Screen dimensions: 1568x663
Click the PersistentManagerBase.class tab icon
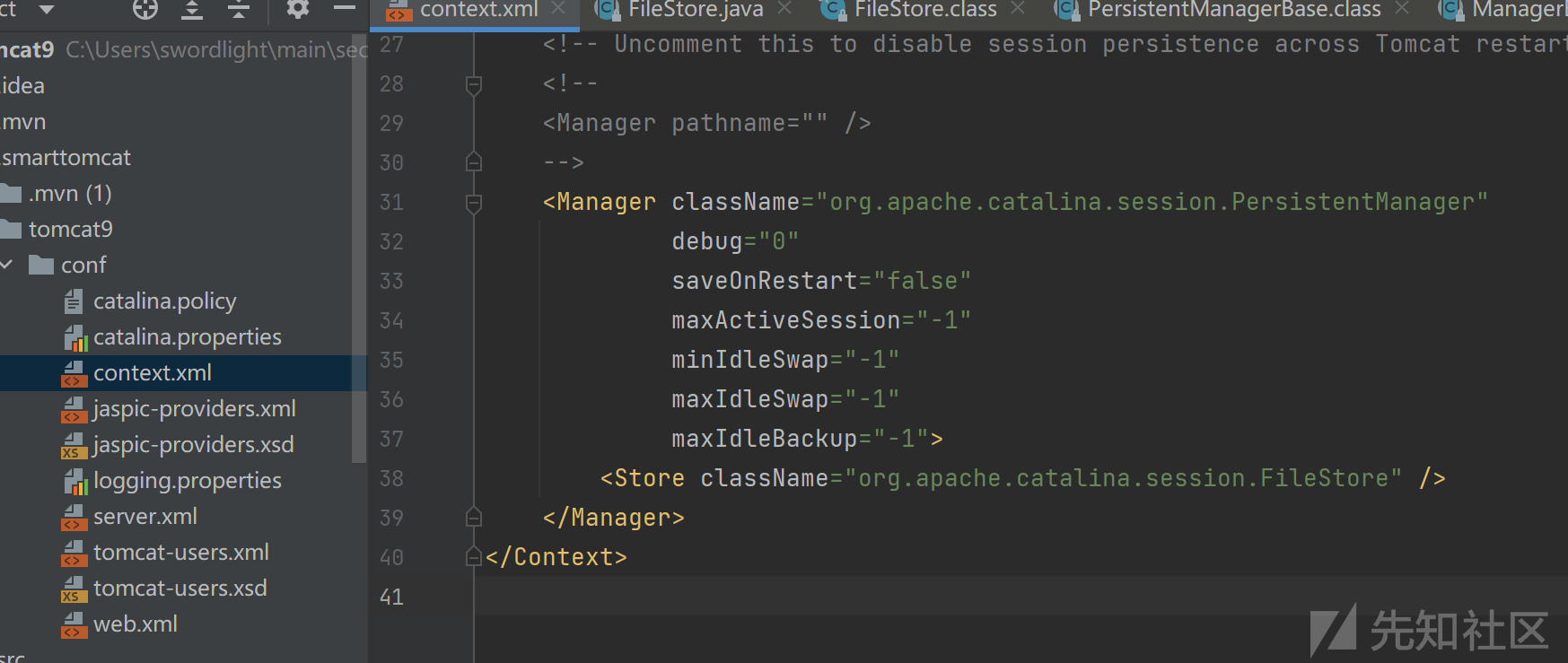(x=1067, y=10)
